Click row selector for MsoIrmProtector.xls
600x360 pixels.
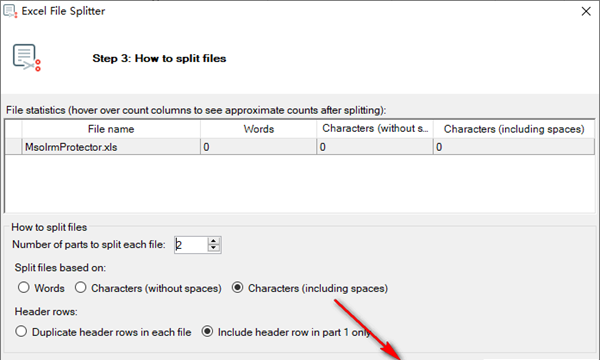[x=14, y=147]
